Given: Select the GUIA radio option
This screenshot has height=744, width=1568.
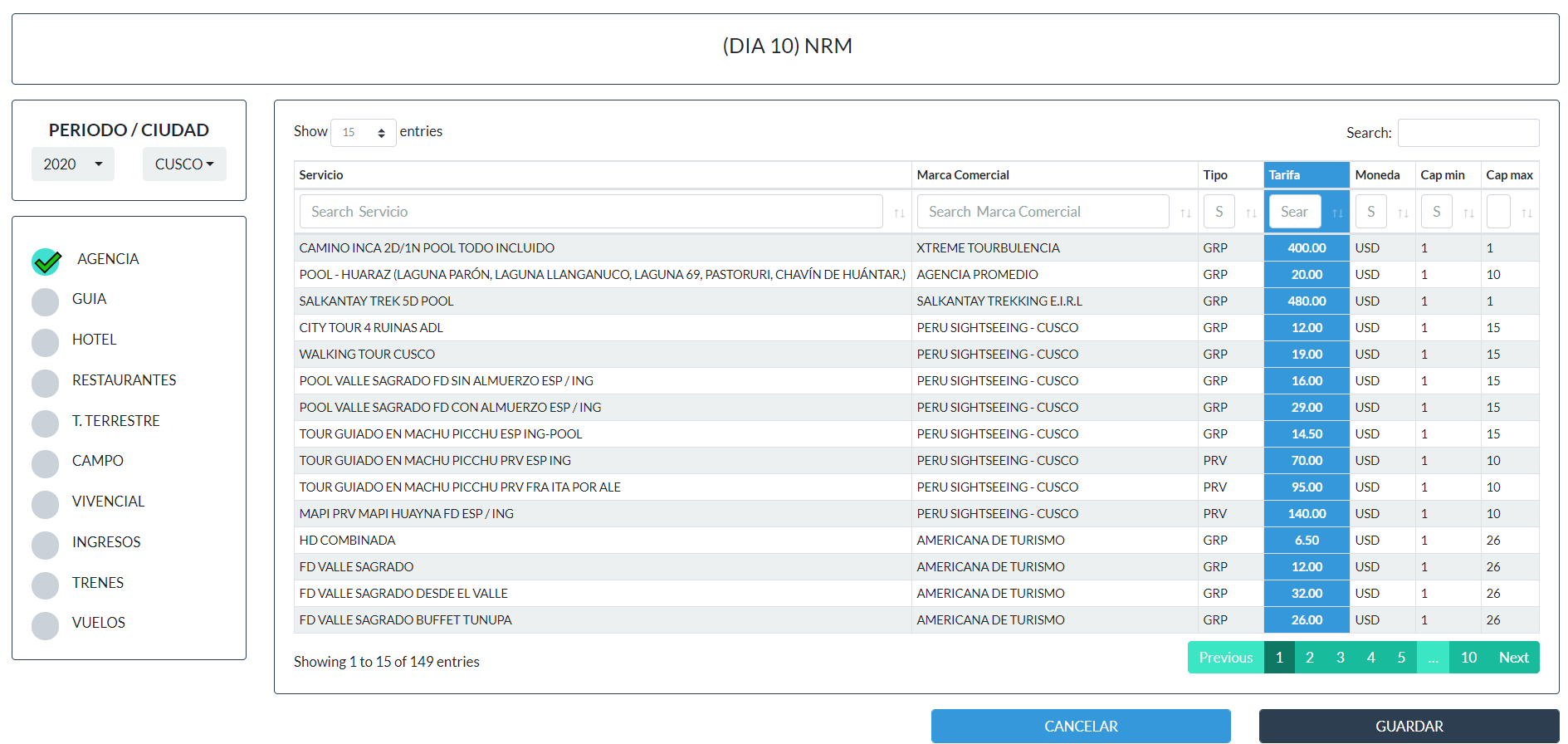Looking at the screenshot, I should click(x=45, y=301).
